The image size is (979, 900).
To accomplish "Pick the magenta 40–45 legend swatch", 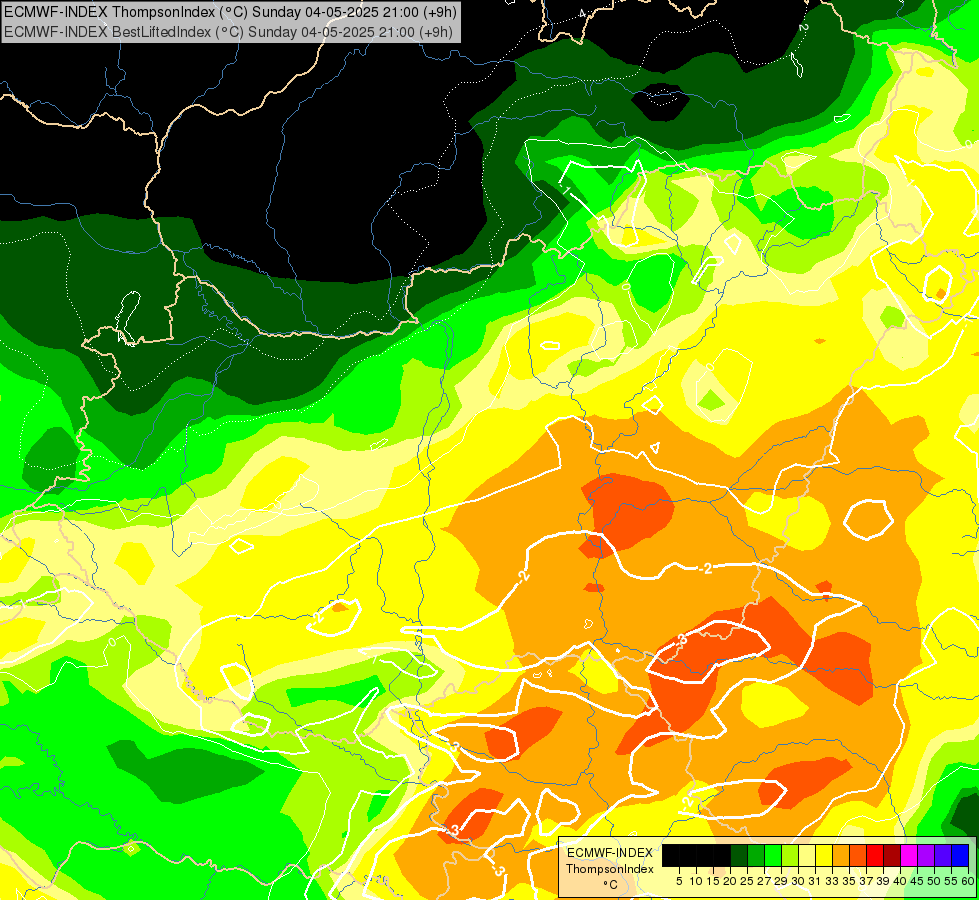I will pos(909,855).
